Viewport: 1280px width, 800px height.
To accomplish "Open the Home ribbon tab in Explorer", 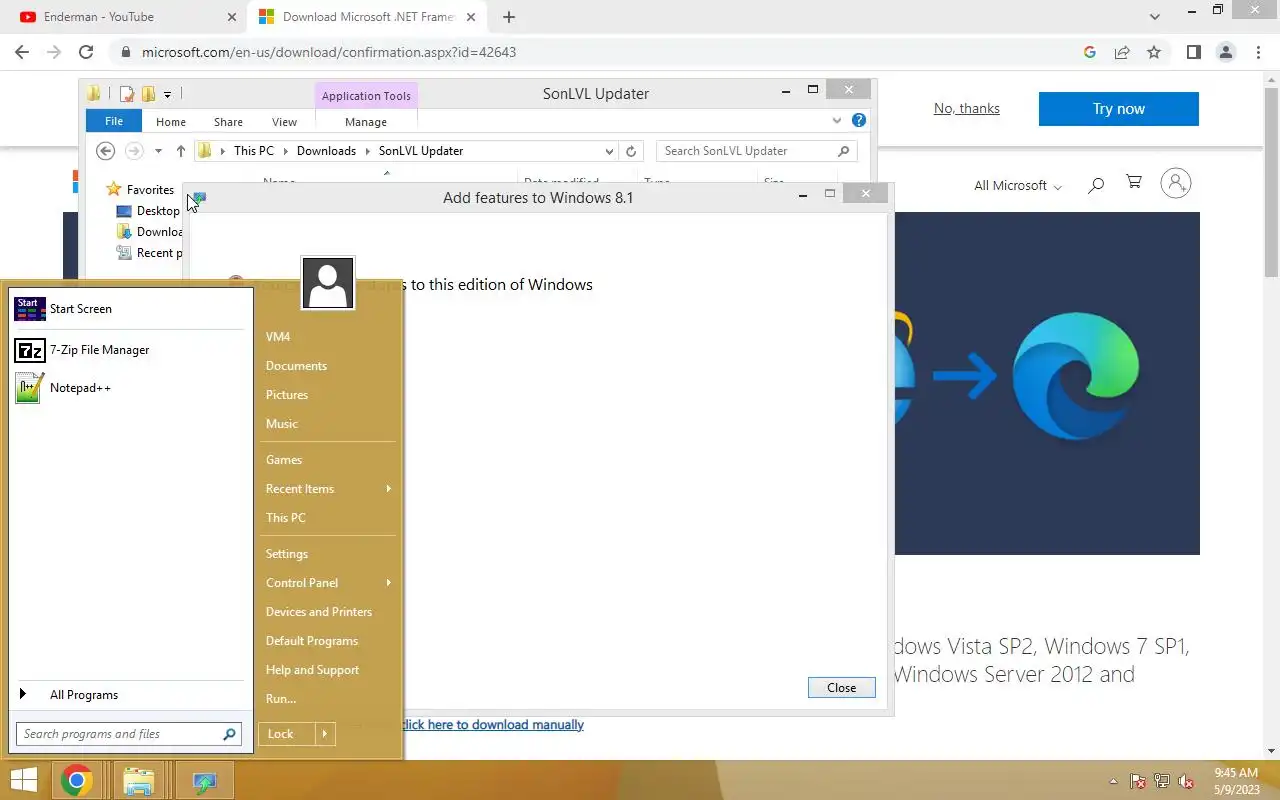I will pyautogui.click(x=171, y=122).
